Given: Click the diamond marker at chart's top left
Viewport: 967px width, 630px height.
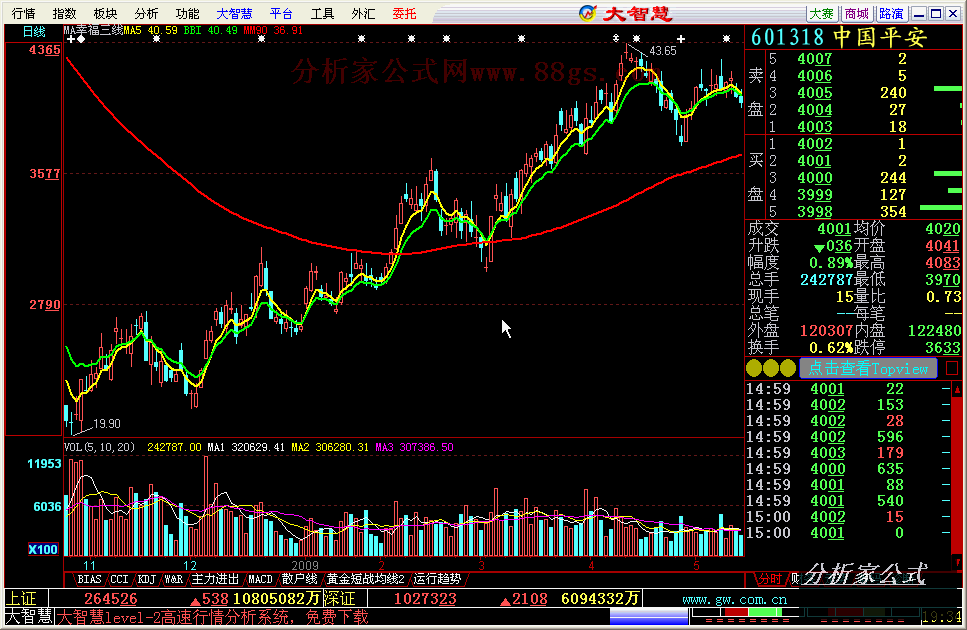Looking at the screenshot, I should point(81,39).
